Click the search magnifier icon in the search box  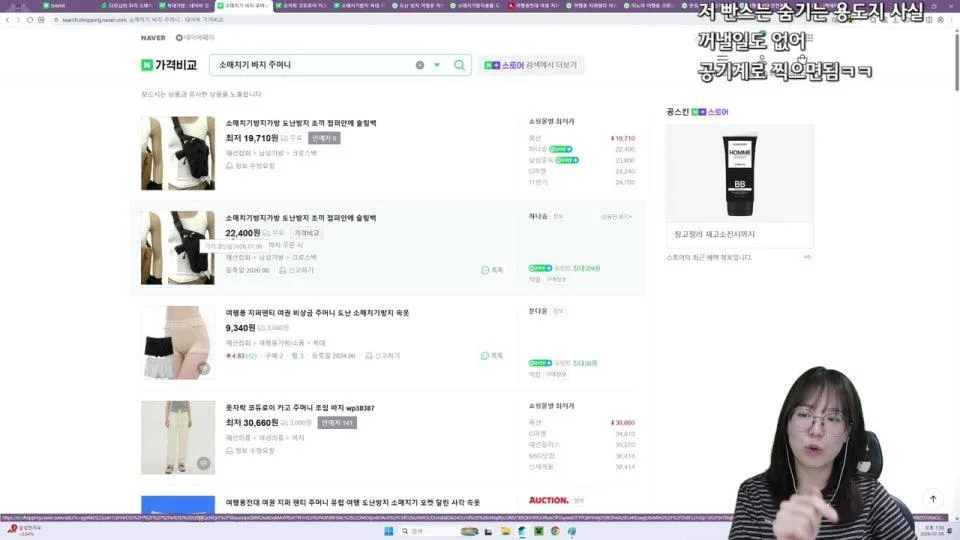tap(459, 65)
